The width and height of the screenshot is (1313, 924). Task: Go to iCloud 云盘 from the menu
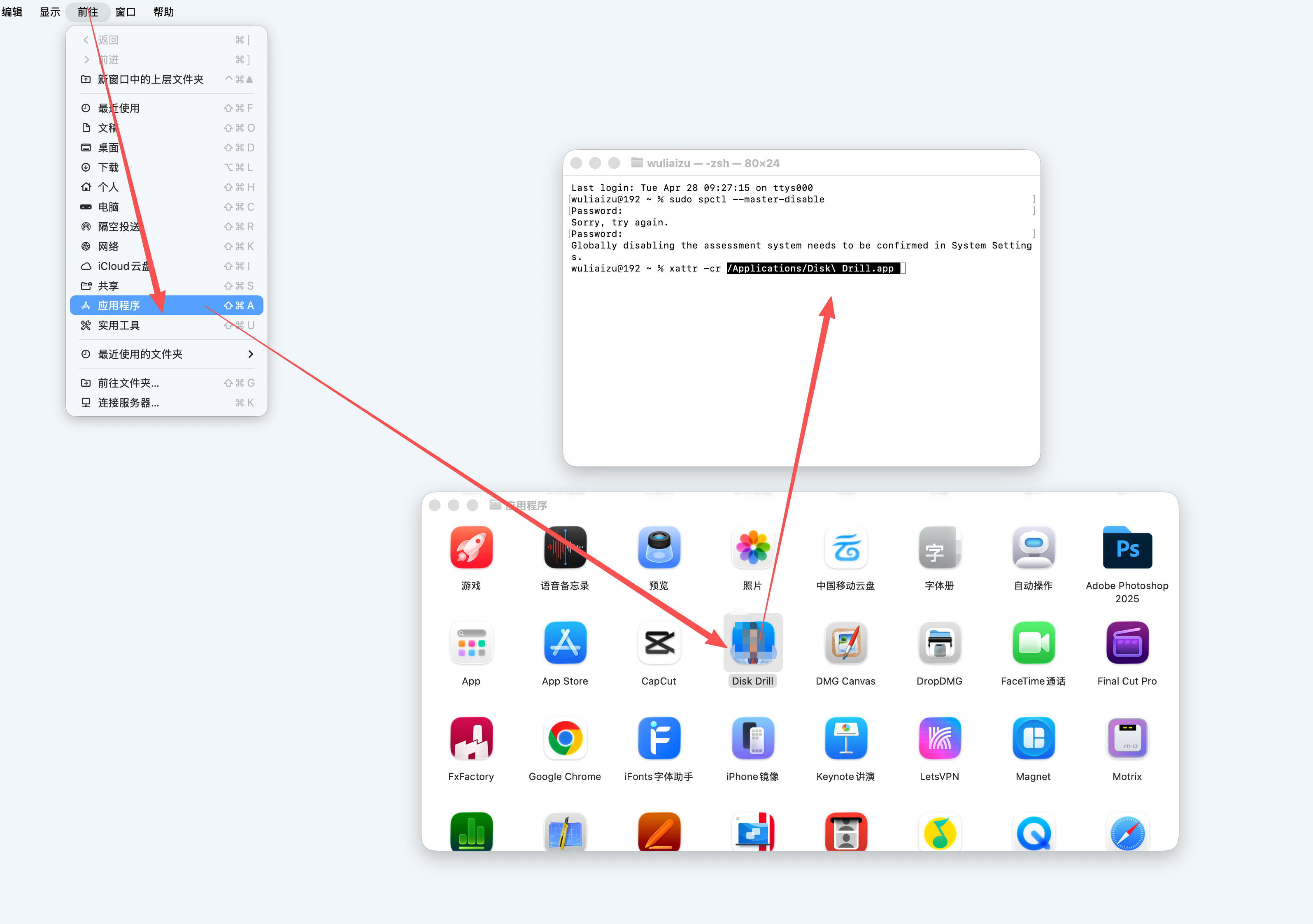(x=166, y=266)
